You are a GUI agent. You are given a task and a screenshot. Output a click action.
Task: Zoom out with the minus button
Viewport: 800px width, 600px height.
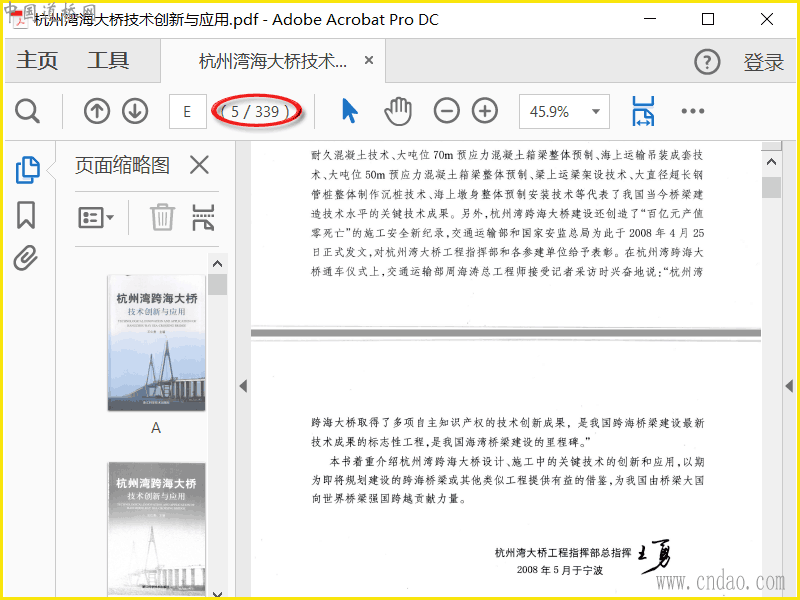446,111
